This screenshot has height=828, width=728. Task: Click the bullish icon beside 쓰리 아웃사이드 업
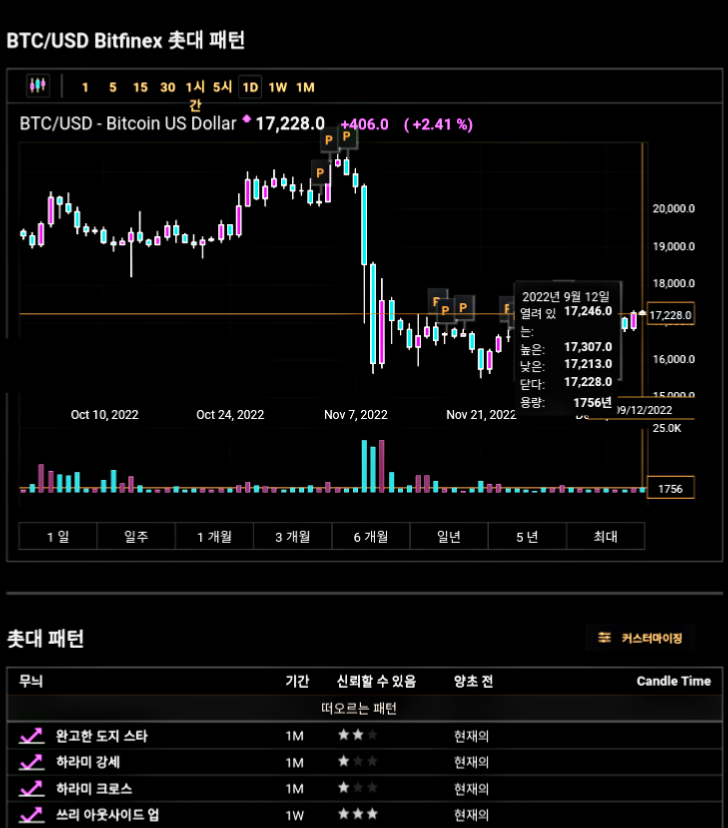point(31,814)
